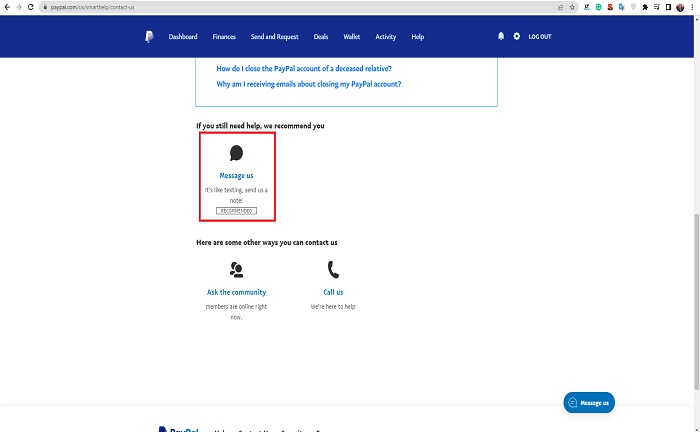View site info padlock icon

pyautogui.click(x=45, y=7)
